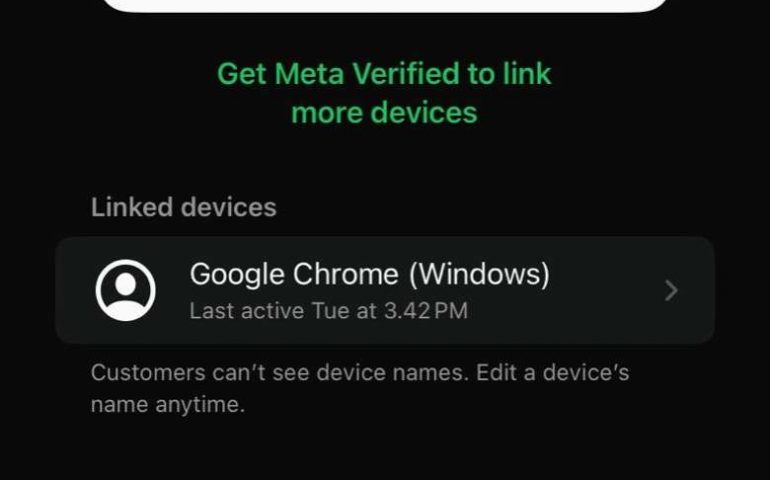Click 'name anytime.' on the footer note
This screenshot has height=480, width=770.
pyautogui.click(x=167, y=405)
